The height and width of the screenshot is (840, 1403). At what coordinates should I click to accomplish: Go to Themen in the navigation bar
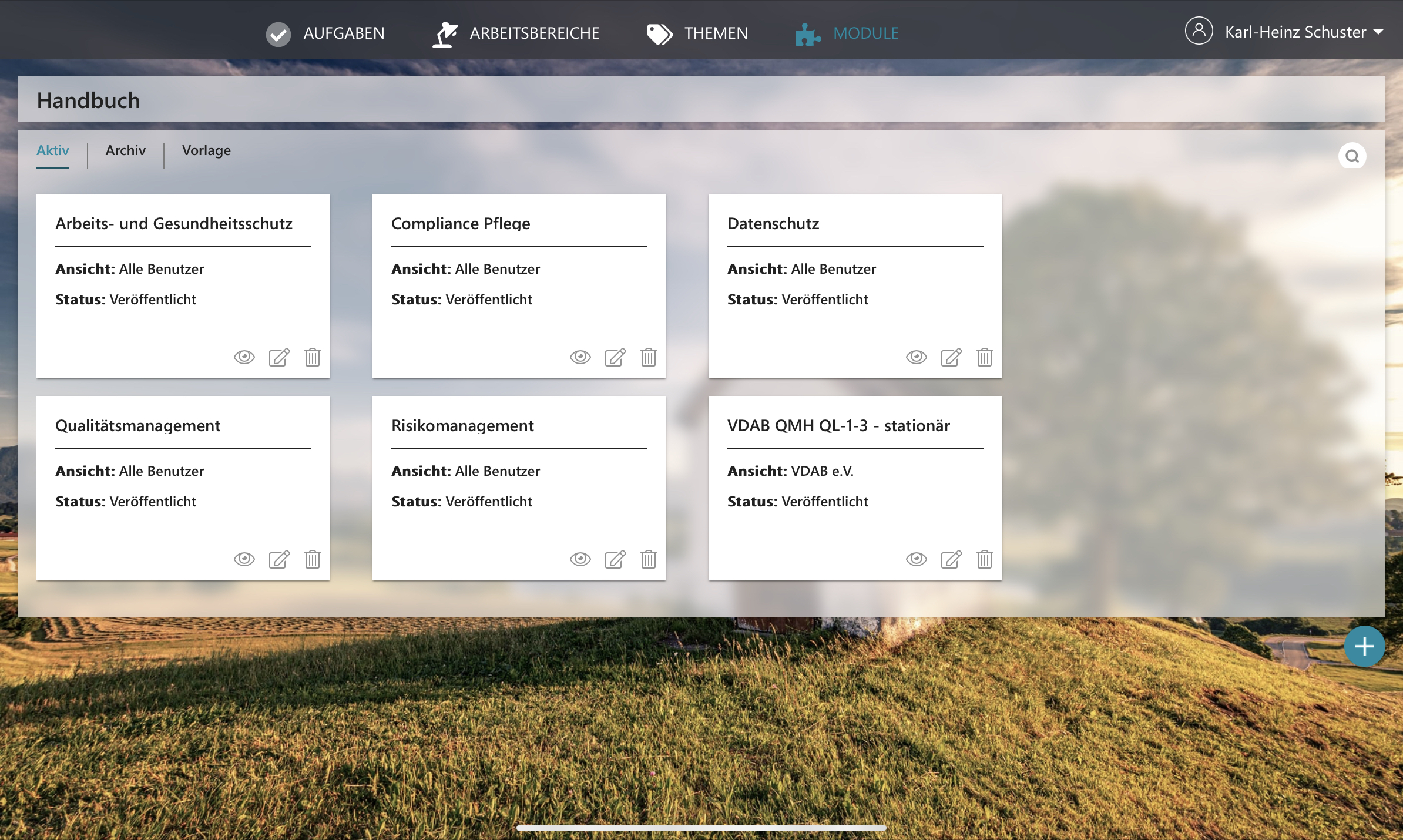click(x=715, y=33)
